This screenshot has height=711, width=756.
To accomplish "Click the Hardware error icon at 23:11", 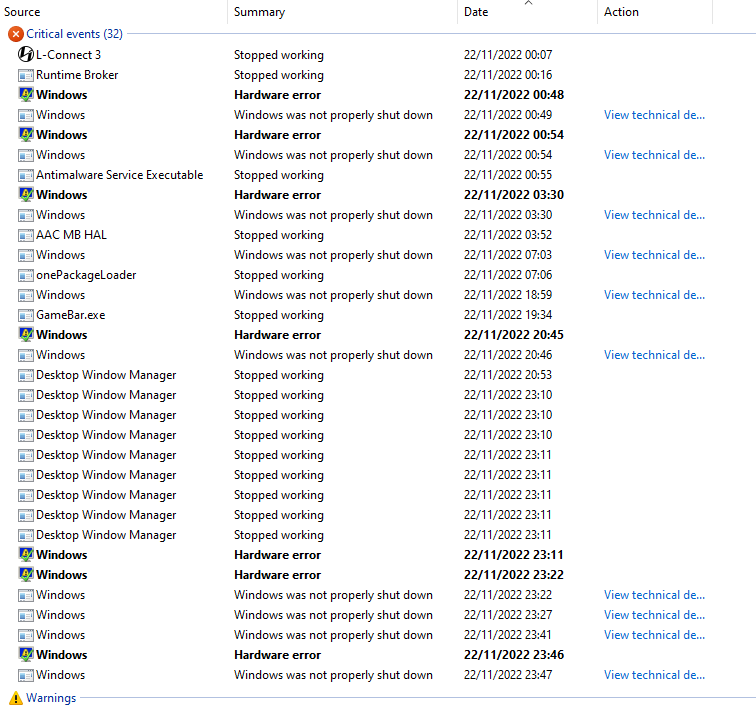I will coord(26,554).
